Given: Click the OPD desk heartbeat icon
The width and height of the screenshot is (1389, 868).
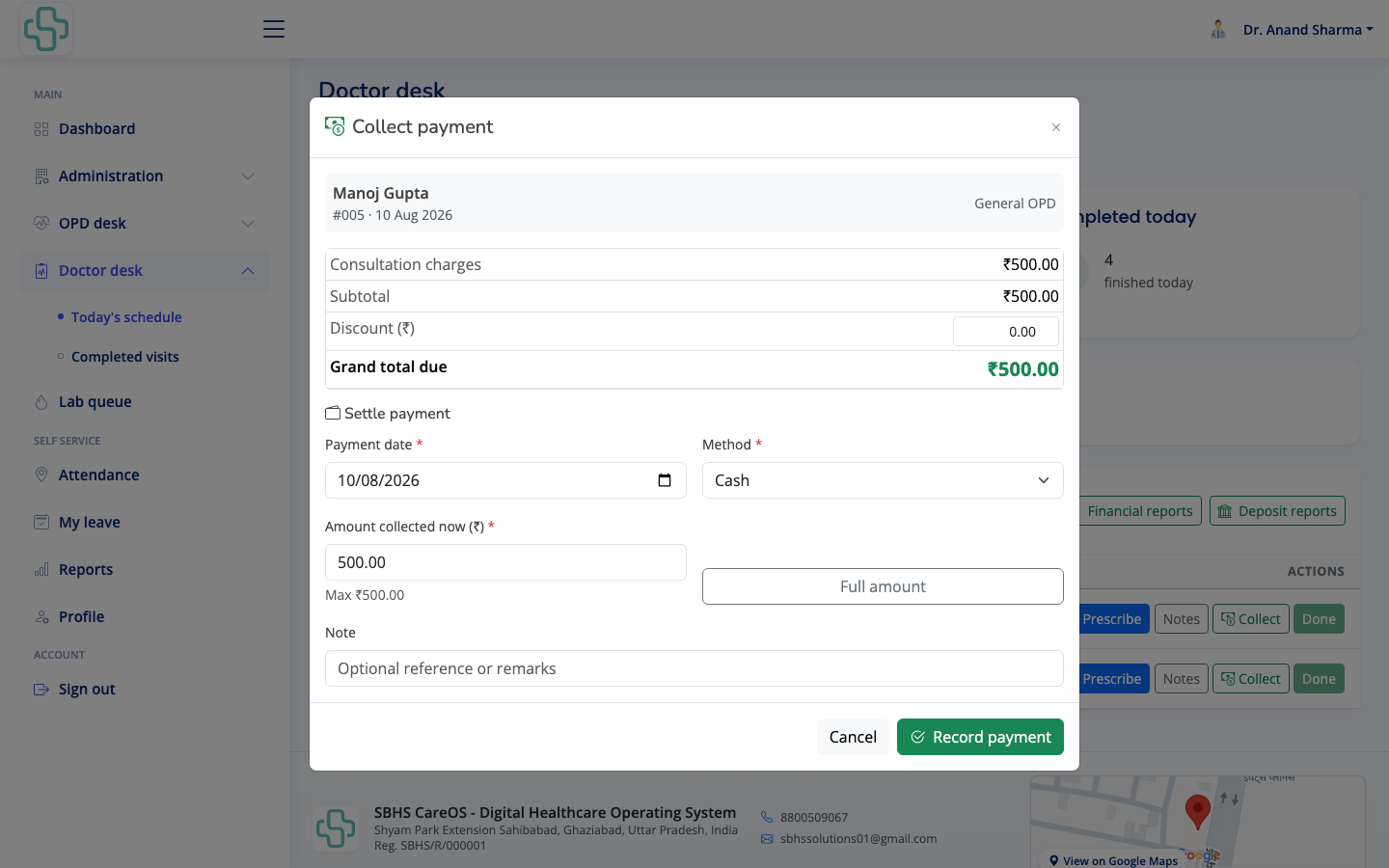Looking at the screenshot, I should click(41, 224).
